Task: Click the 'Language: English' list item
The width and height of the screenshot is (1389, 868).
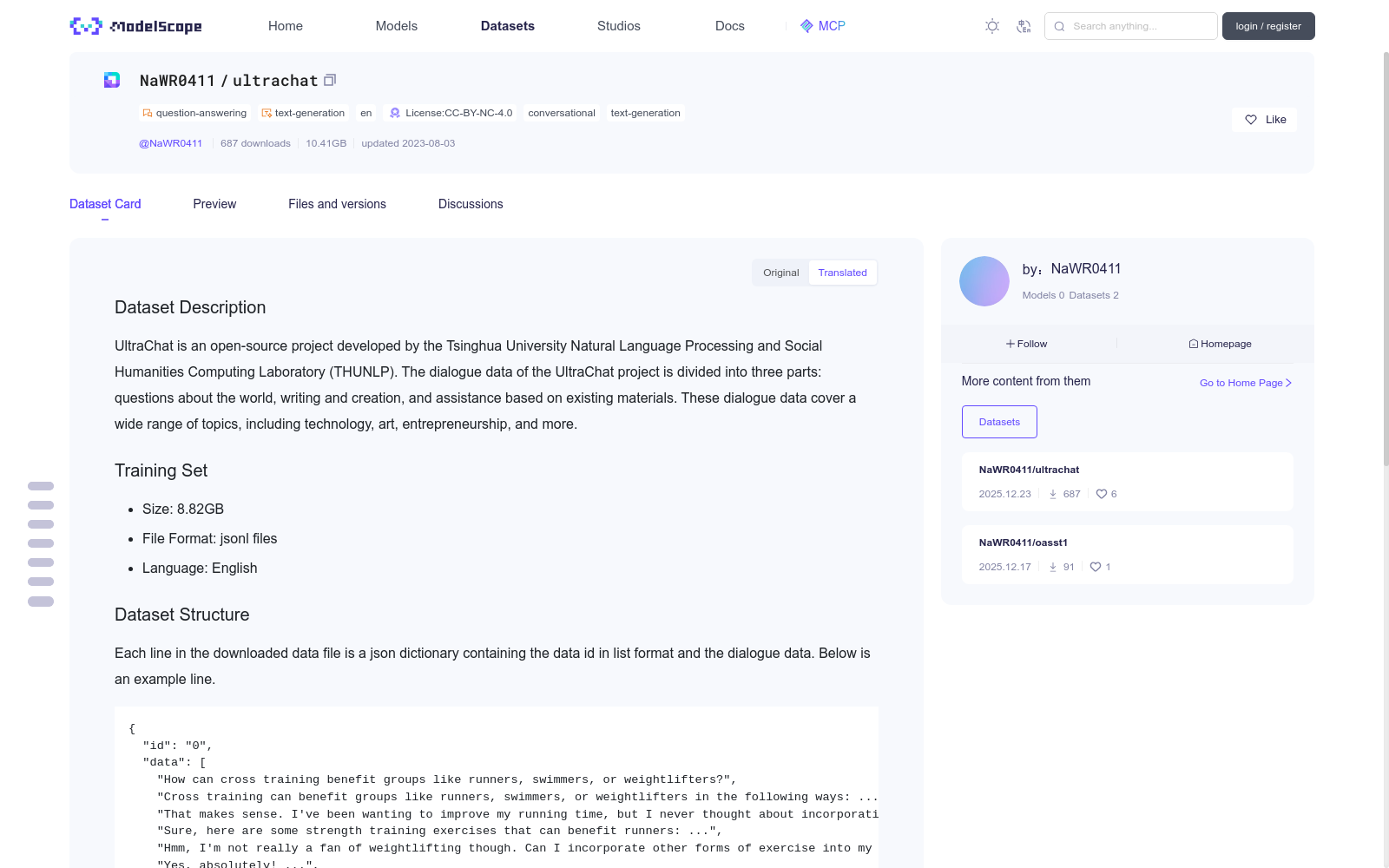Action: pyautogui.click(x=200, y=568)
